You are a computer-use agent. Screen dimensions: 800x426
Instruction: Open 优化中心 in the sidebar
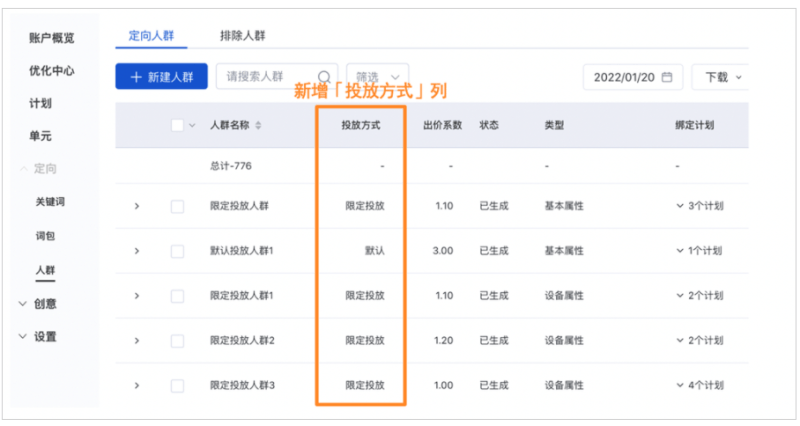52,70
